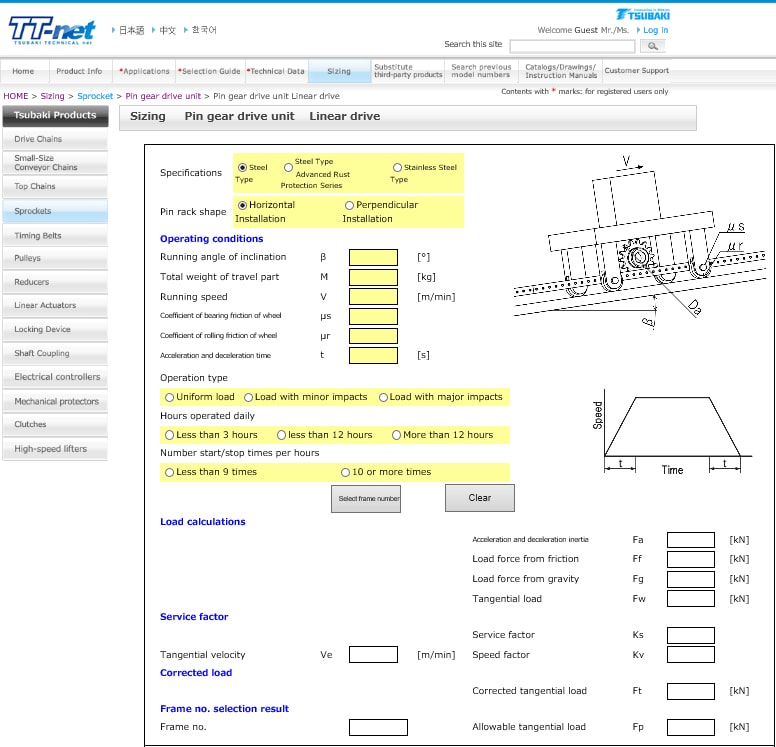Open the Selection Guide tab
The width and height of the screenshot is (776, 747).
(x=209, y=71)
